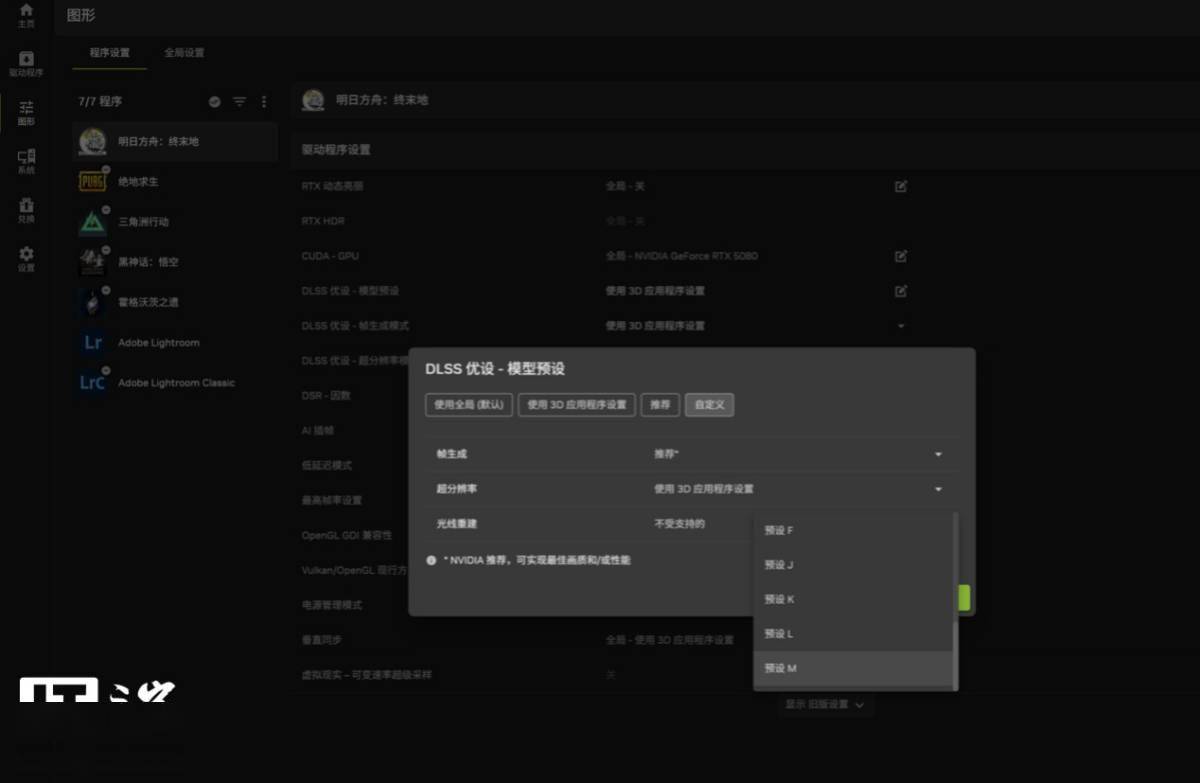Expand 显示旧版设置 at the bottom
This screenshot has height=783, width=1200.
[825, 705]
